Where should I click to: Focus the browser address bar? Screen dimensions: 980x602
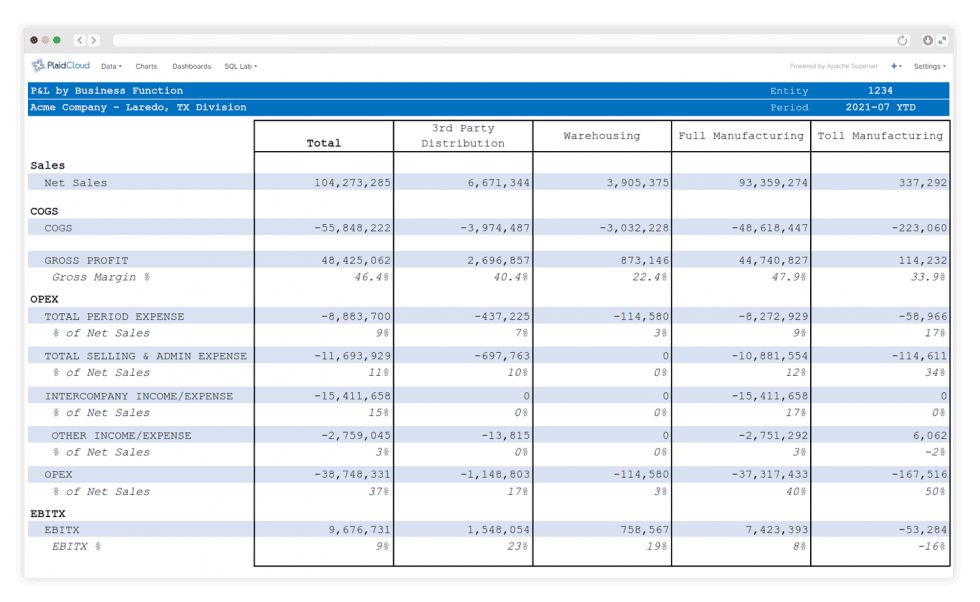[x=501, y=41]
